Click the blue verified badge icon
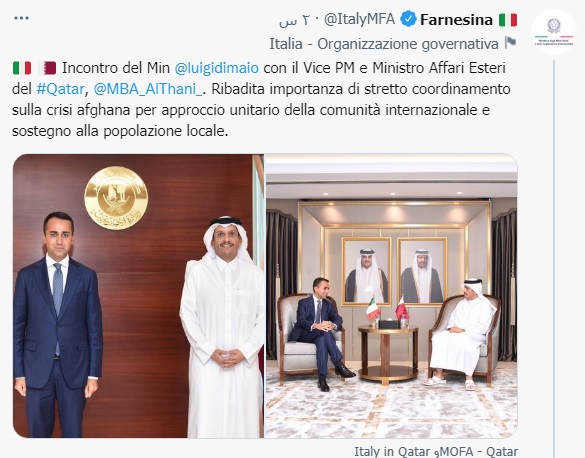The image size is (585, 458). click(x=408, y=19)
